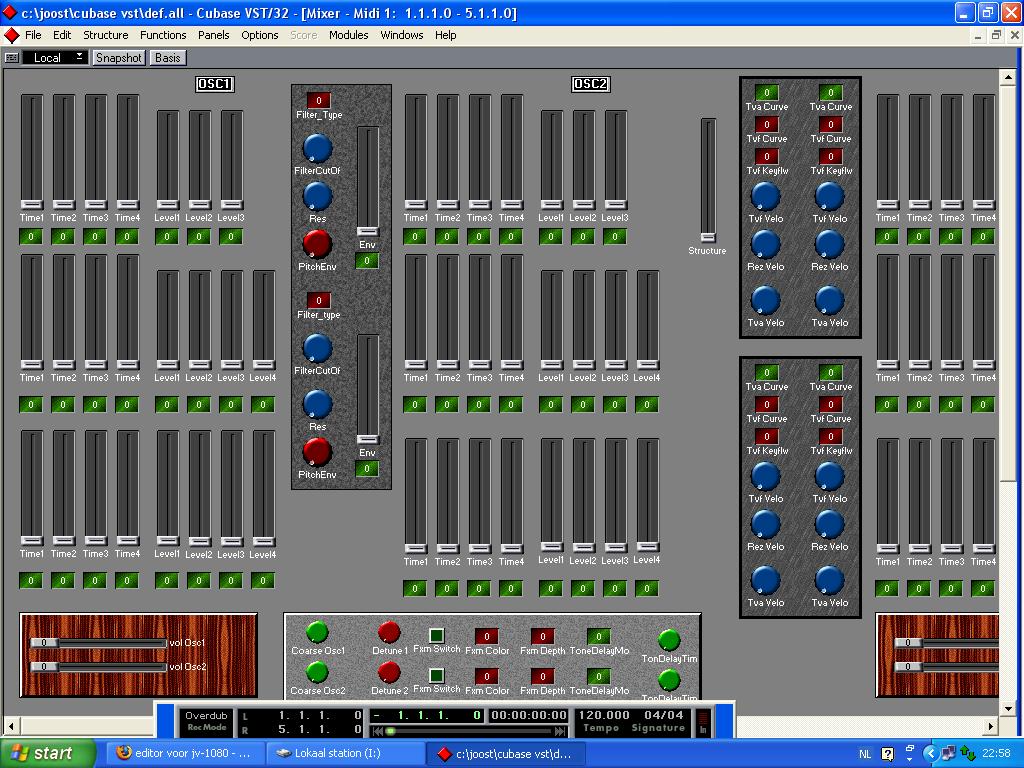Screen dimensions: 1024x768
Task: Open the Windows start menu
Action: 47,754
